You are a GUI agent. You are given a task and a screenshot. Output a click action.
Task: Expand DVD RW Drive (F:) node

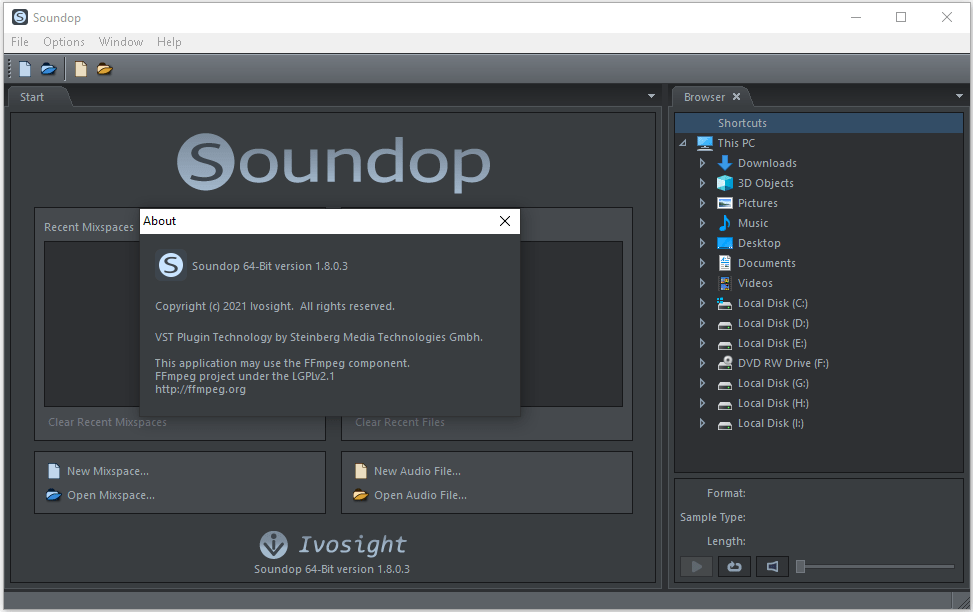pos(702,363)
